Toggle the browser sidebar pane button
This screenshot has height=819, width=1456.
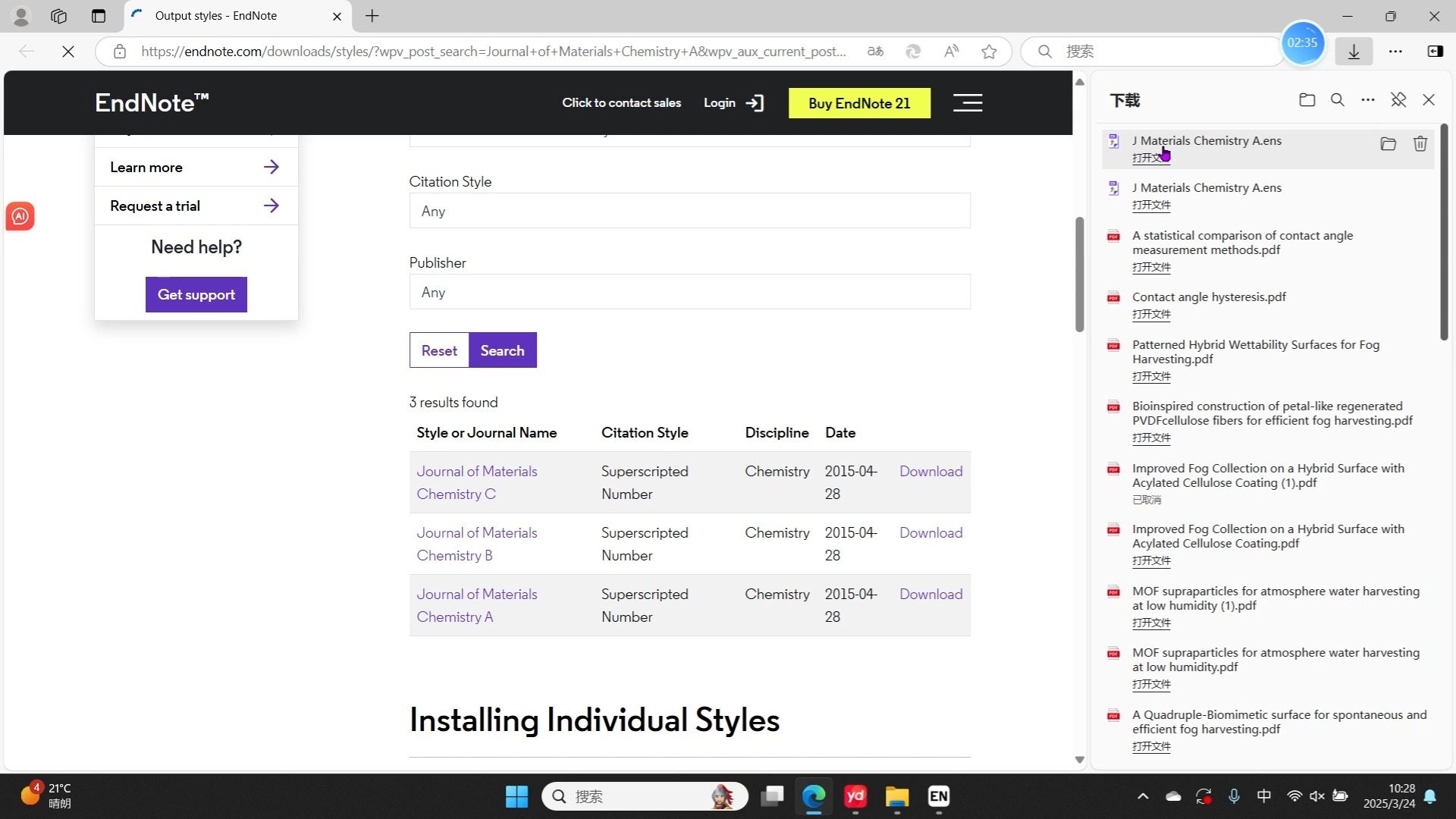[1435, 52]
